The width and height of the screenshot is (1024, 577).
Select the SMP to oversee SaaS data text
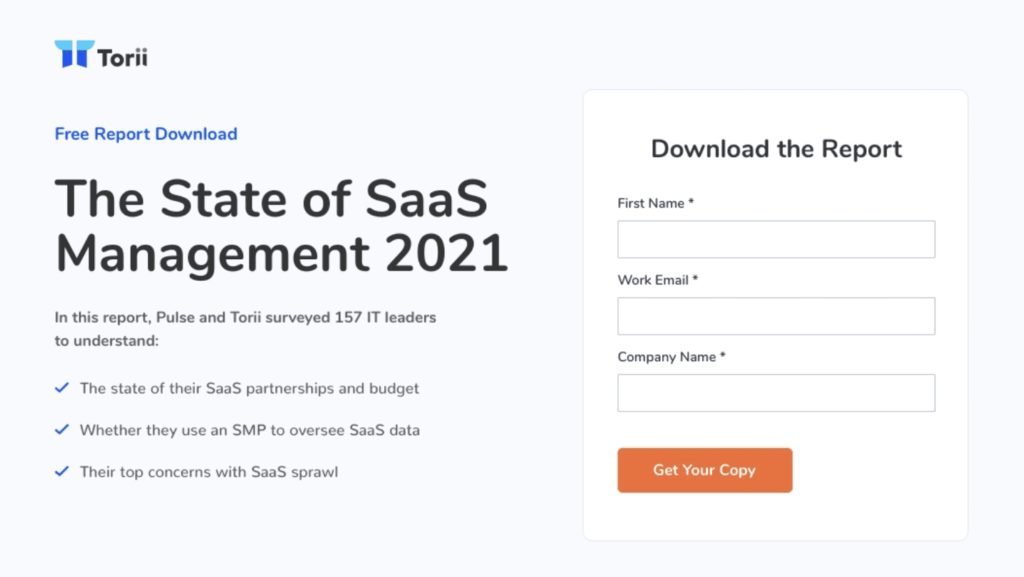coord(250,430)
